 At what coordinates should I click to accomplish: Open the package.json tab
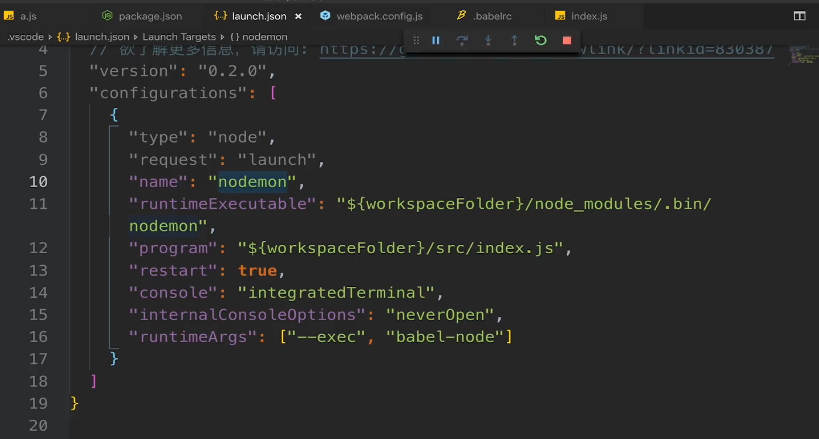(x=150, y=16)
